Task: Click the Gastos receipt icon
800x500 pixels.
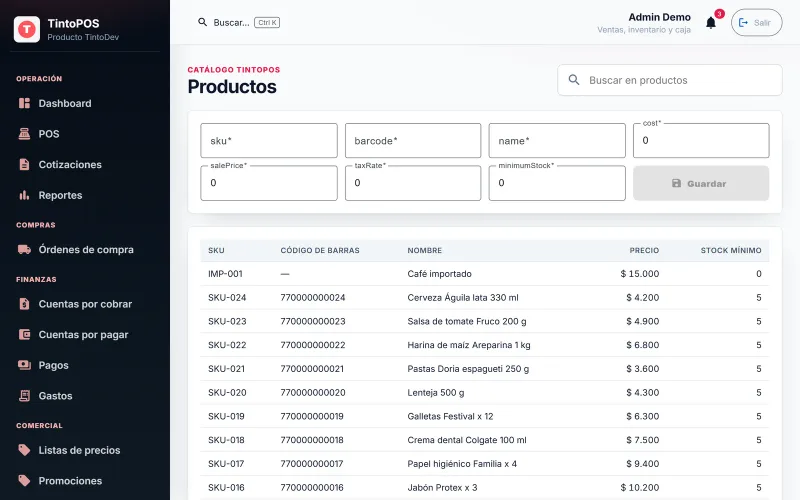Action: click(x=24, y=396)
